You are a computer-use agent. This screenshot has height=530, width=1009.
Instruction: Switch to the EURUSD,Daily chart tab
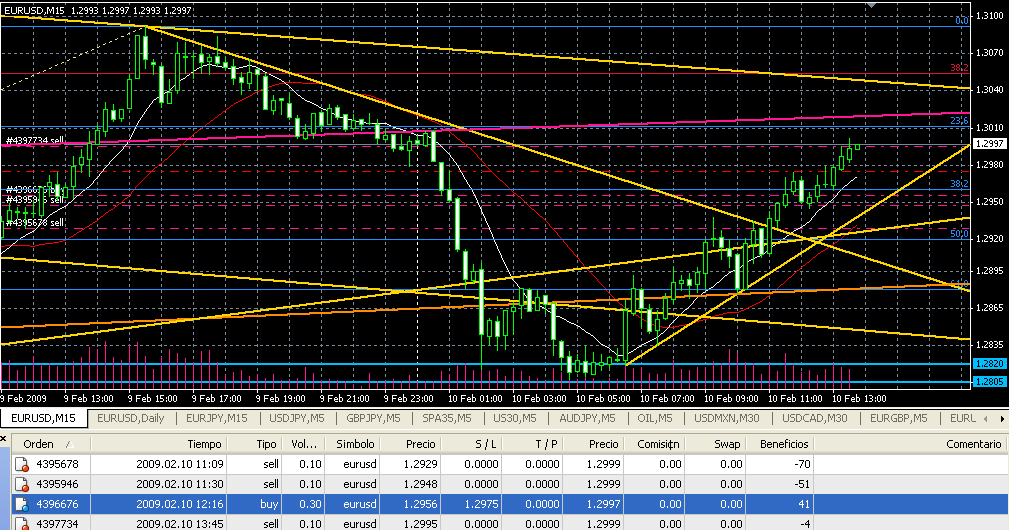click(131, 418)
